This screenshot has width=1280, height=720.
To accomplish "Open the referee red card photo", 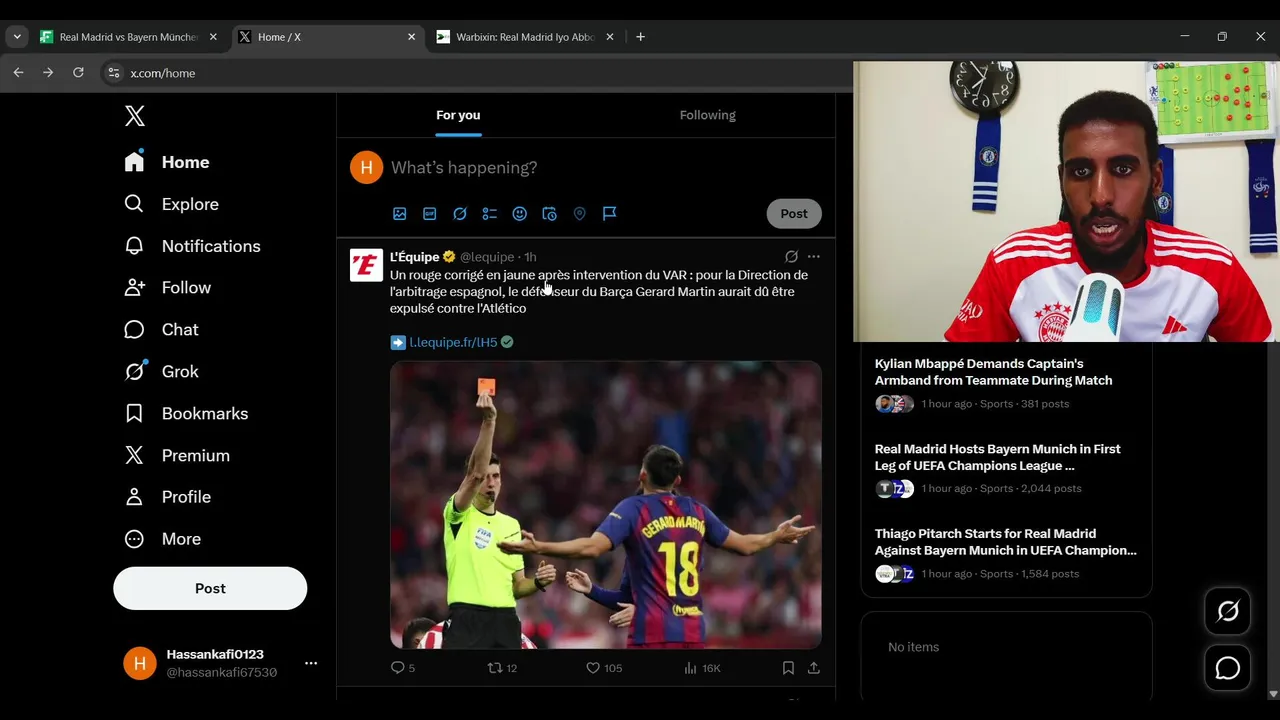I will point(606,505).
